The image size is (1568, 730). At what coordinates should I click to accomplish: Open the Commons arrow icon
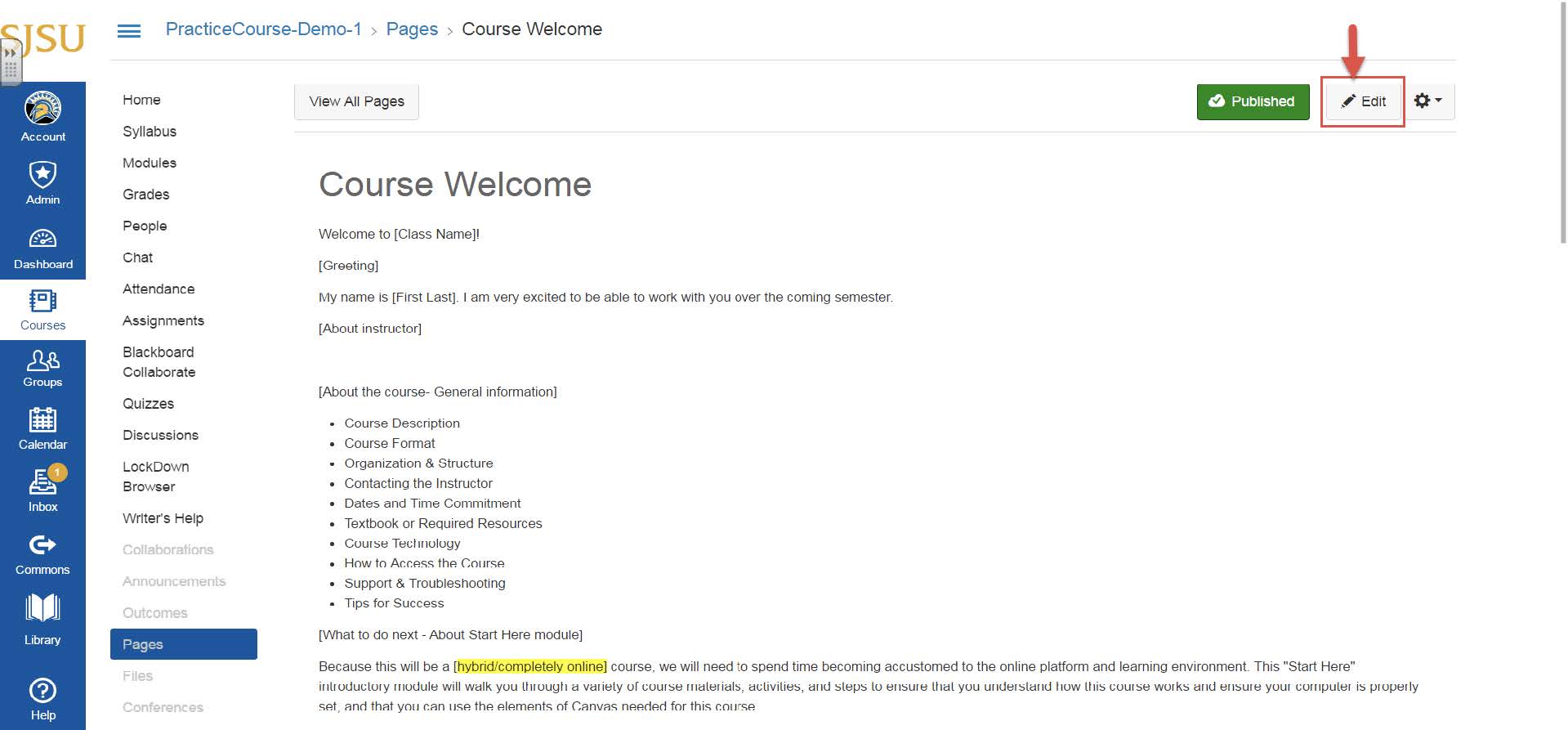point(42,545)
